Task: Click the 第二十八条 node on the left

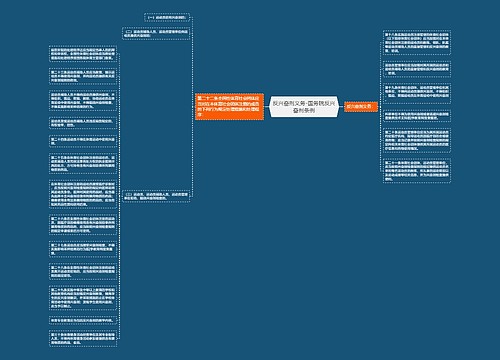Action: click(x=83, y=272)
